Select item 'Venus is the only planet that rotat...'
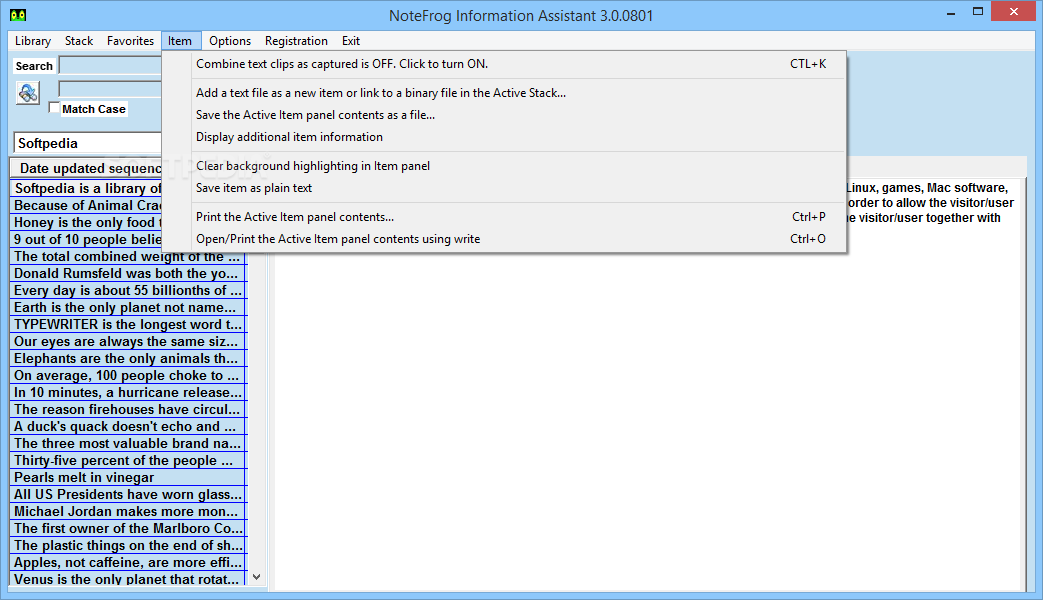Image resolution: width=1043 pixels, height=600 pixels. [x=128, y=579]
